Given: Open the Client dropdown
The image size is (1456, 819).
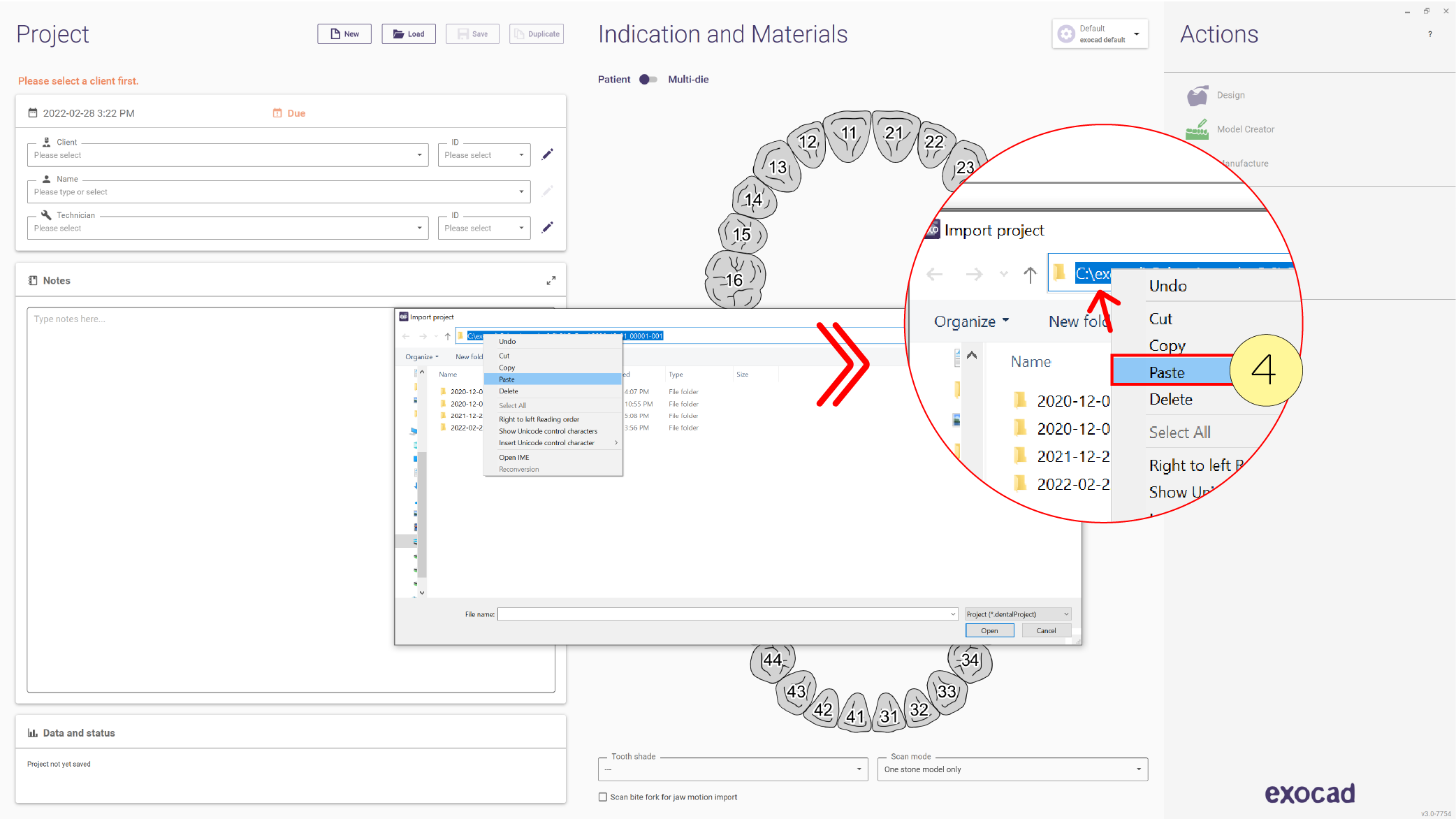Looking at the screenshot, I should point(228,155).
